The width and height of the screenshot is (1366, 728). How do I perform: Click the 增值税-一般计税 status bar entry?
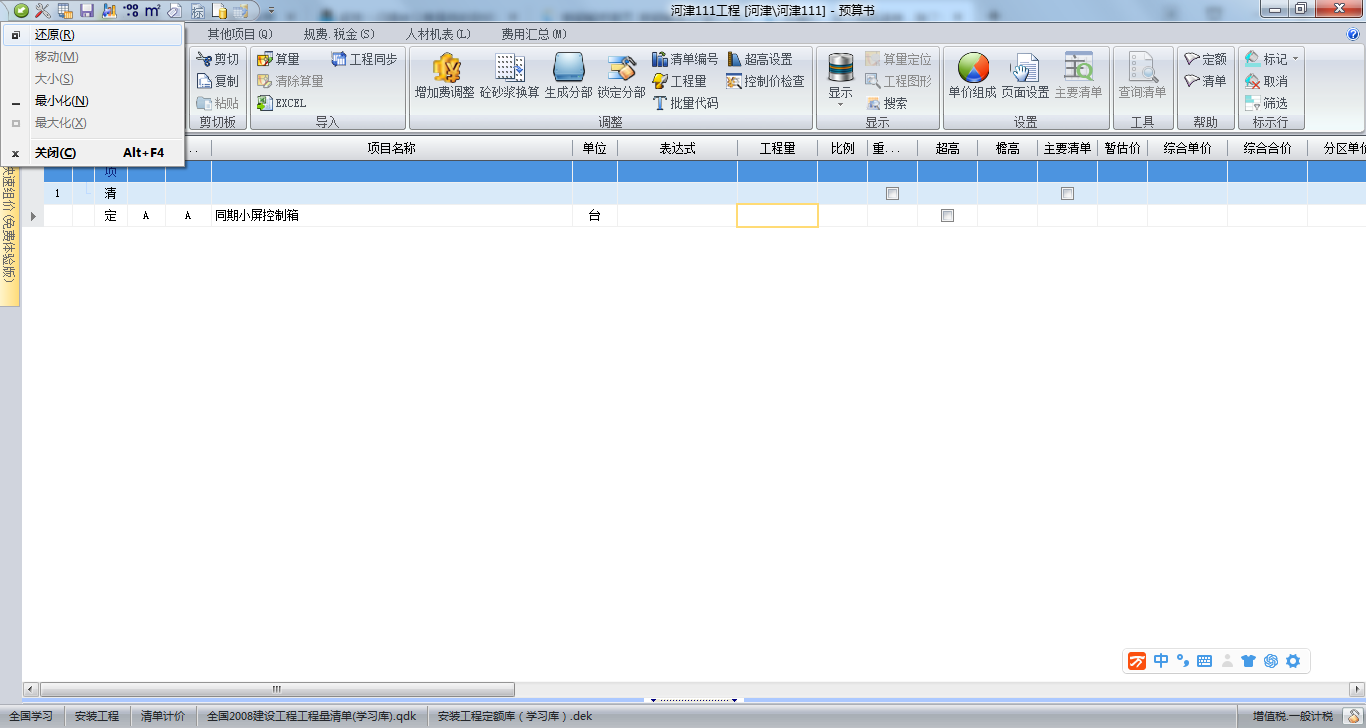[1293, 716]
